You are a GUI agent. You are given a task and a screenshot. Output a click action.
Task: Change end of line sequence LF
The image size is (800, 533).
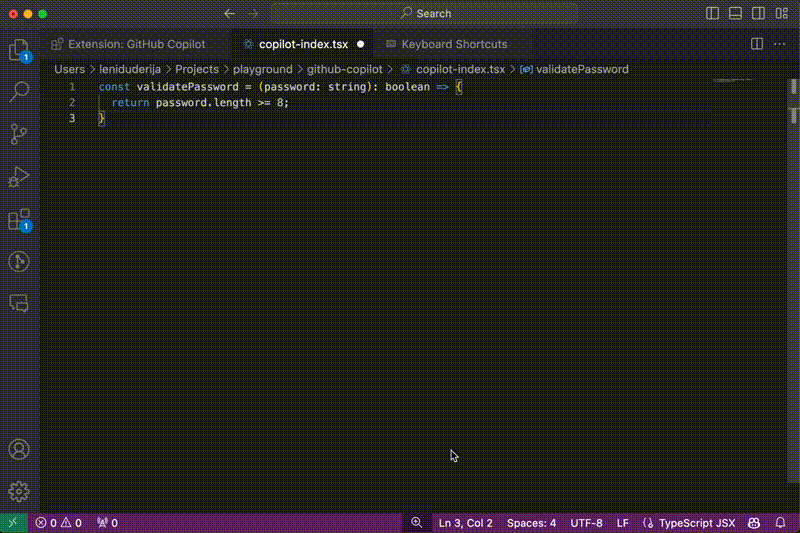pyautogui.click(x=622, y=523)
